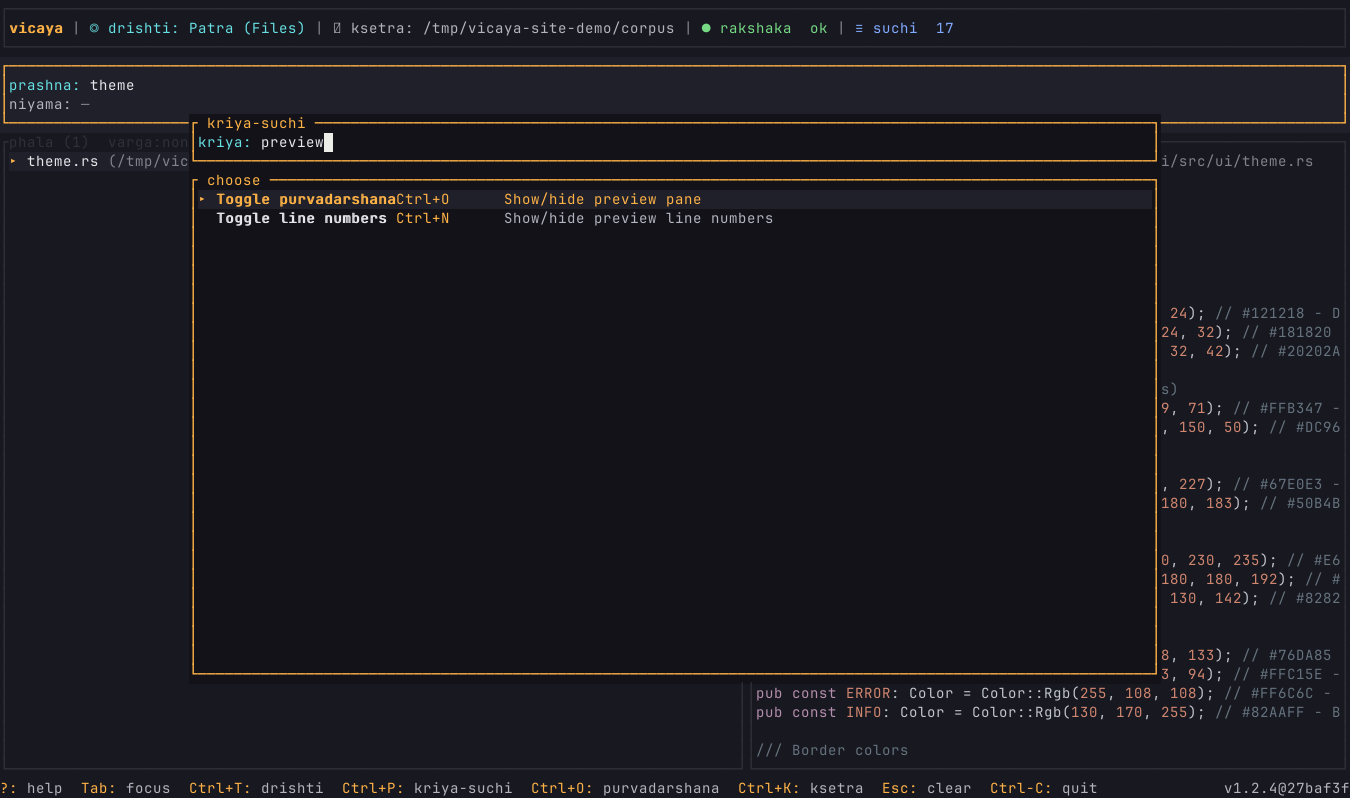
Task: Click the preview path ending 'src/ui/theme.rs'
Action: tap(1238, 161)
